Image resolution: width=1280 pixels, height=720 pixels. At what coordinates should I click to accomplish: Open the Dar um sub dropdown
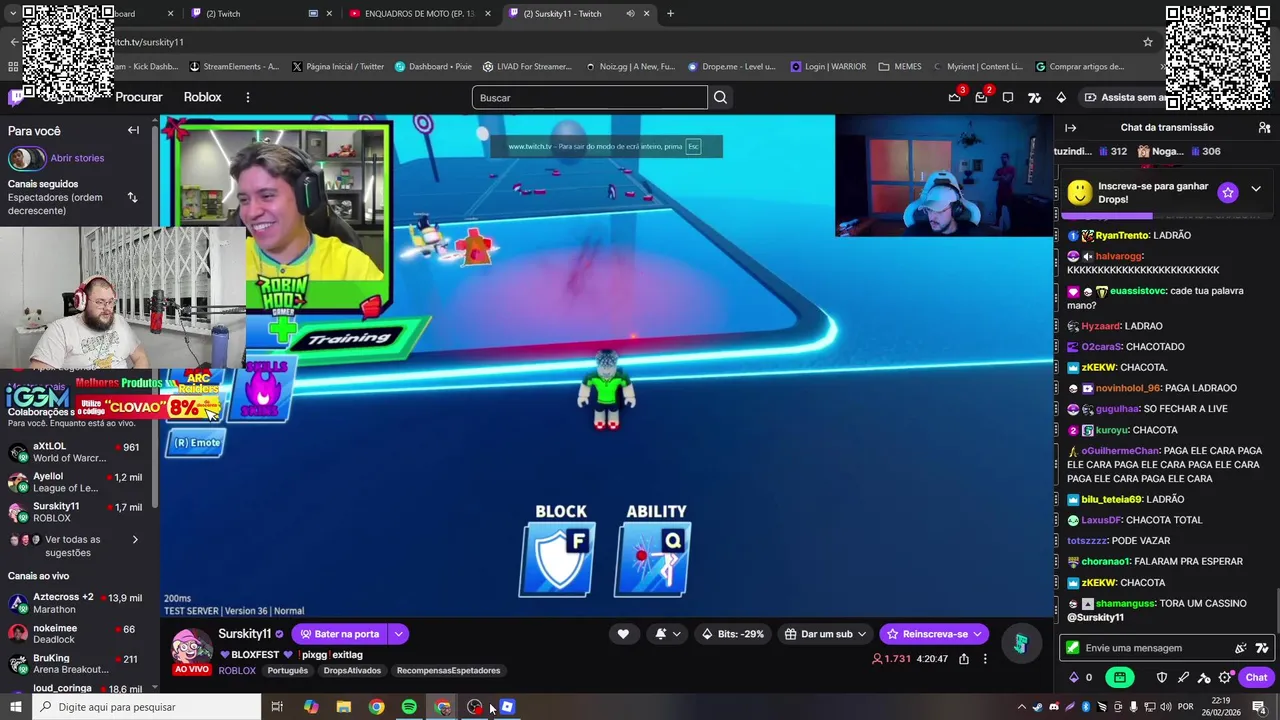[x=862, y=634]
